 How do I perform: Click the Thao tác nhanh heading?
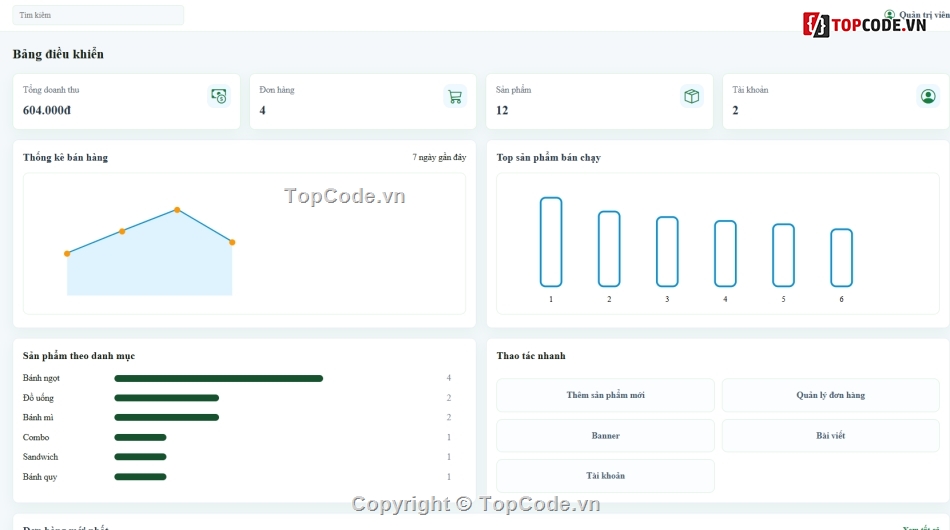click(x=531, y=356)
